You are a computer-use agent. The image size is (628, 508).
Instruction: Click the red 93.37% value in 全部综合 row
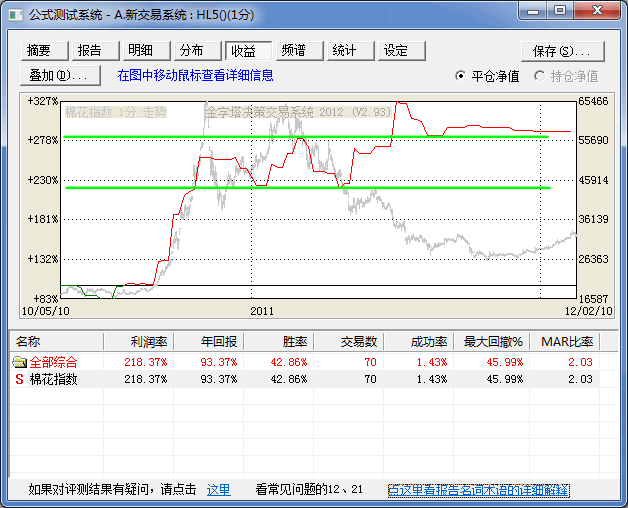219,362
